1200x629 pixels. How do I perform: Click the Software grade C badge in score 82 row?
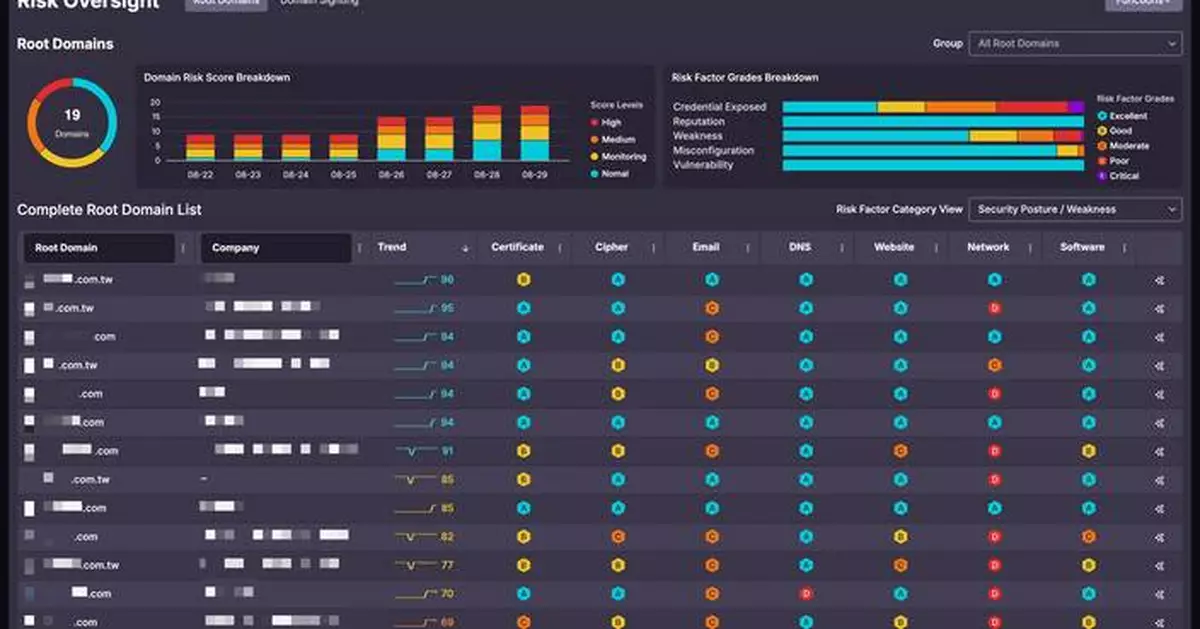click(1089, 537)
